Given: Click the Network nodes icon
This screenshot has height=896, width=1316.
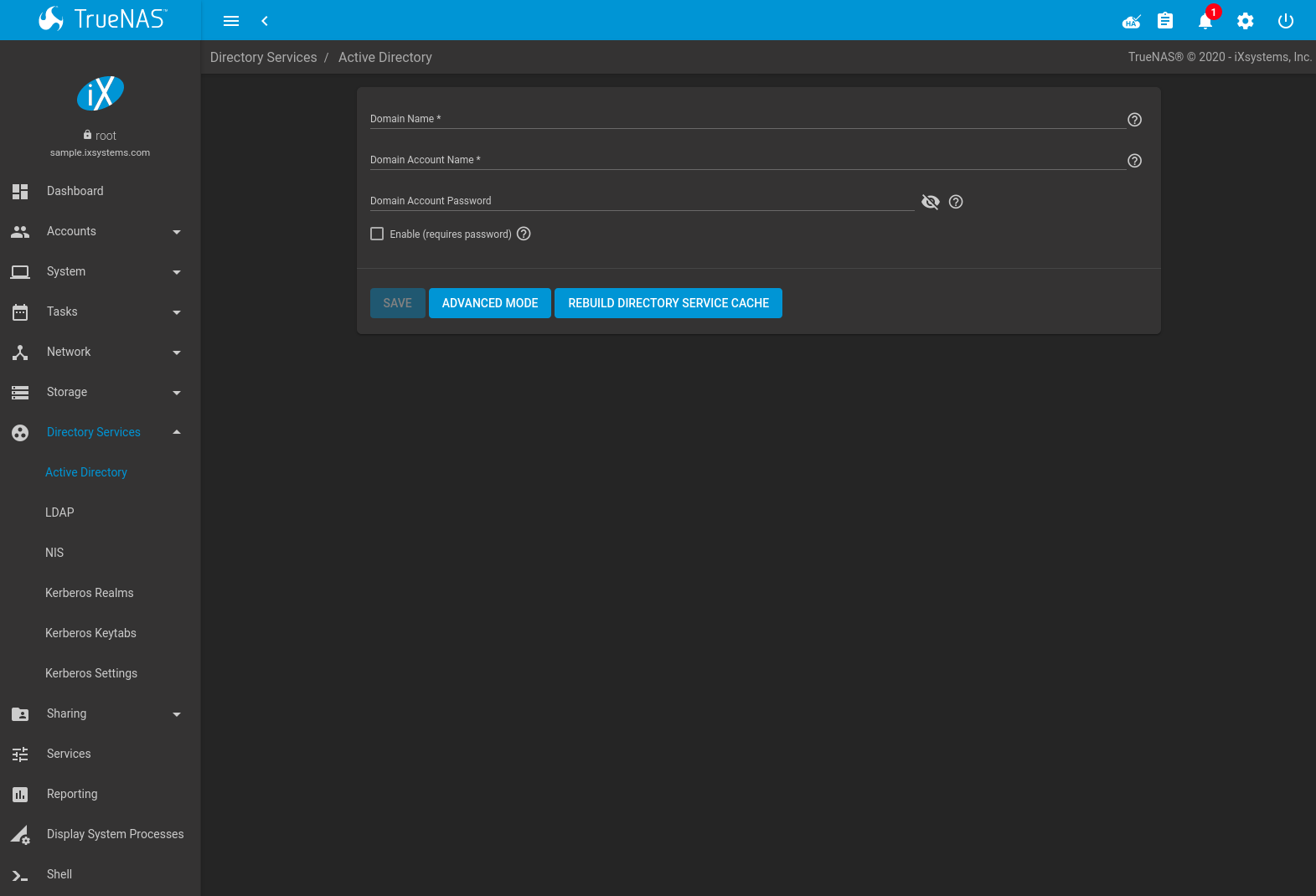Looking at the screenshot, I should tap(20, 352).
